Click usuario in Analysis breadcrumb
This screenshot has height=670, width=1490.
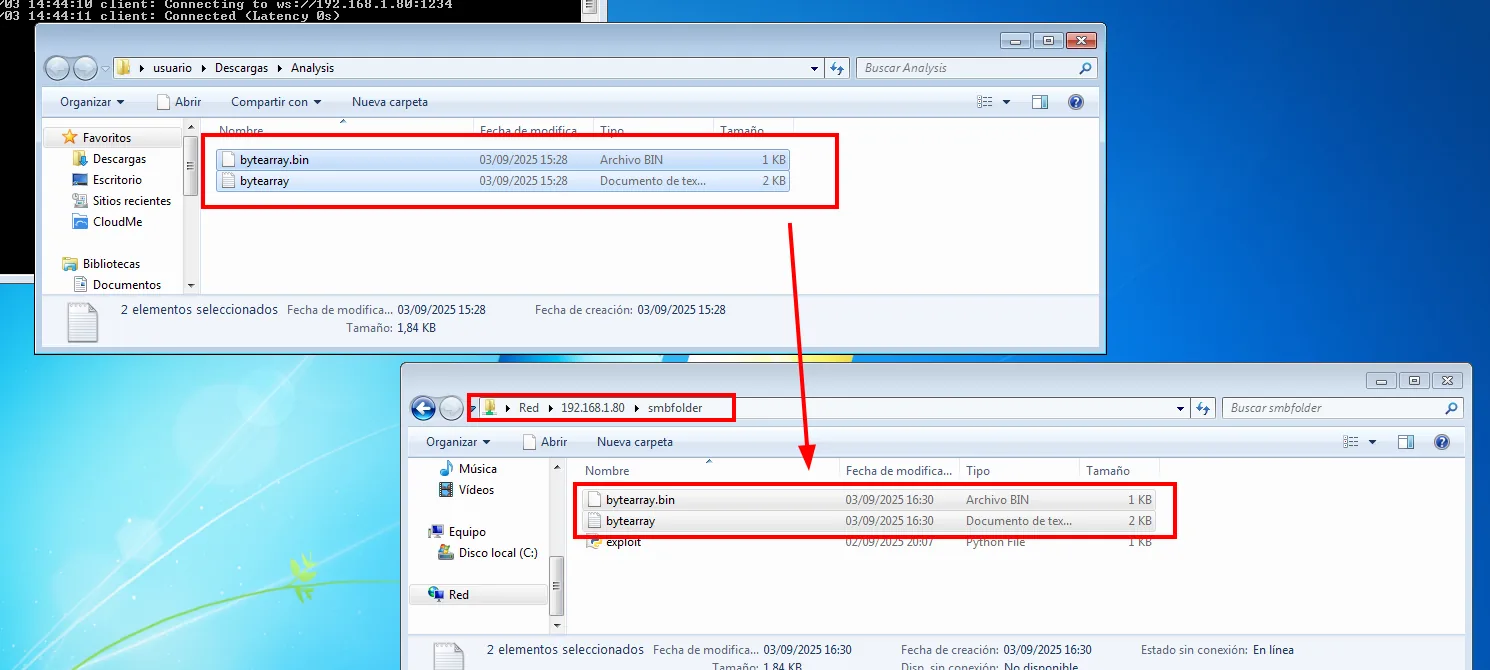(172, 68)
